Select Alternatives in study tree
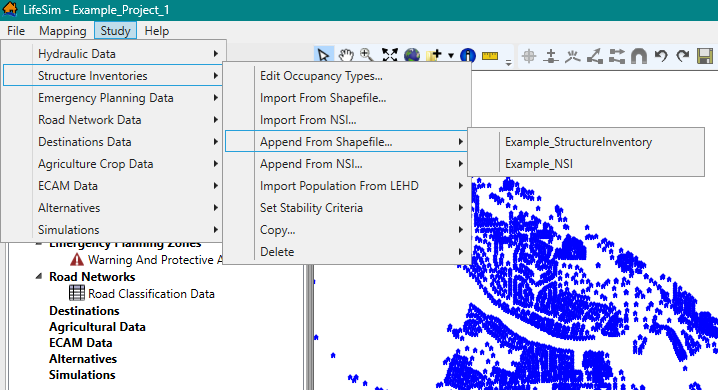 click(83, 359)
